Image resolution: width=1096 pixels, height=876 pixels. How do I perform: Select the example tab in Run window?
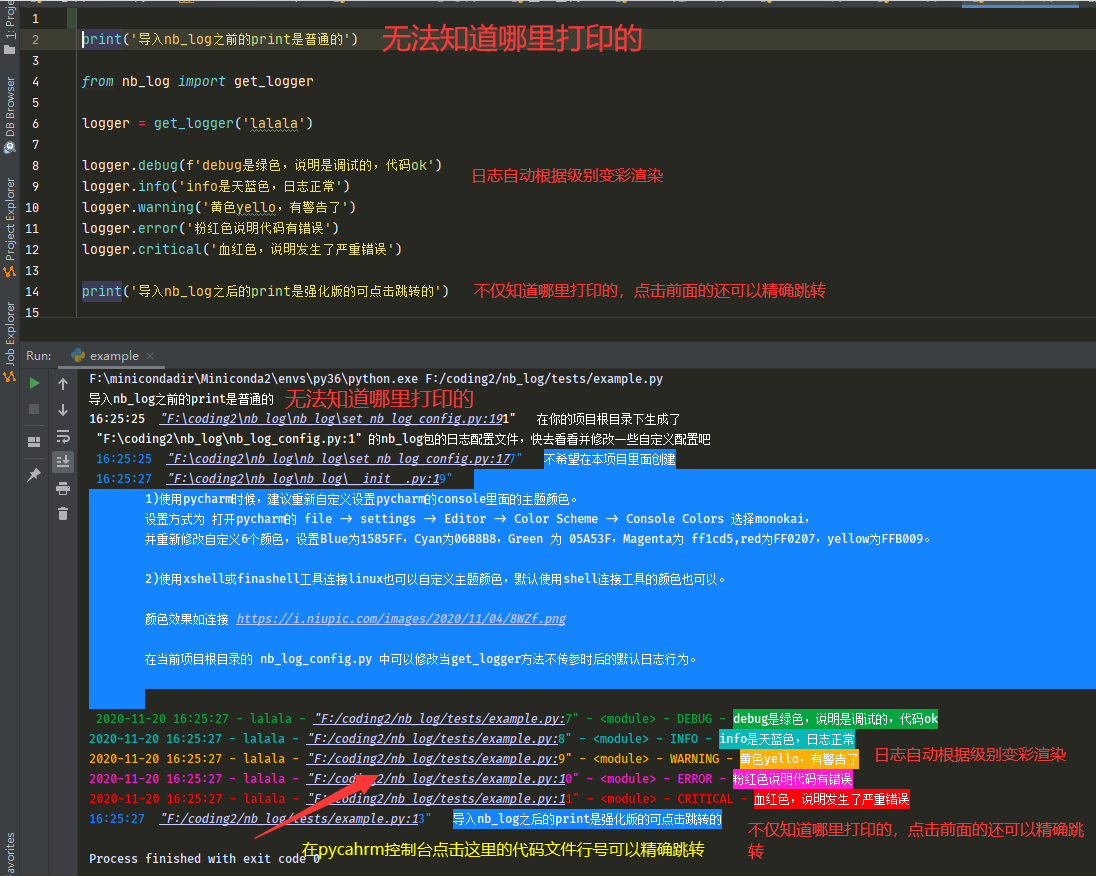(112, 356)
